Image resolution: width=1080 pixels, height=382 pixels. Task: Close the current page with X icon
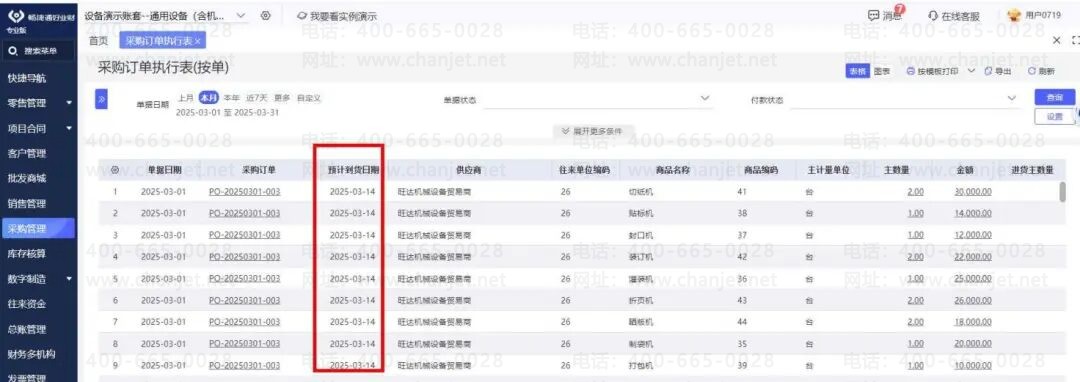[x=1057, y=41]
